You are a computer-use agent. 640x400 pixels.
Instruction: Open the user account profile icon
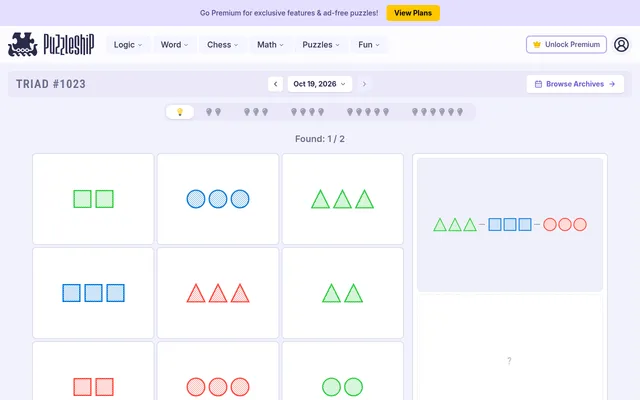pyautogui.click(x=621, y=44)
